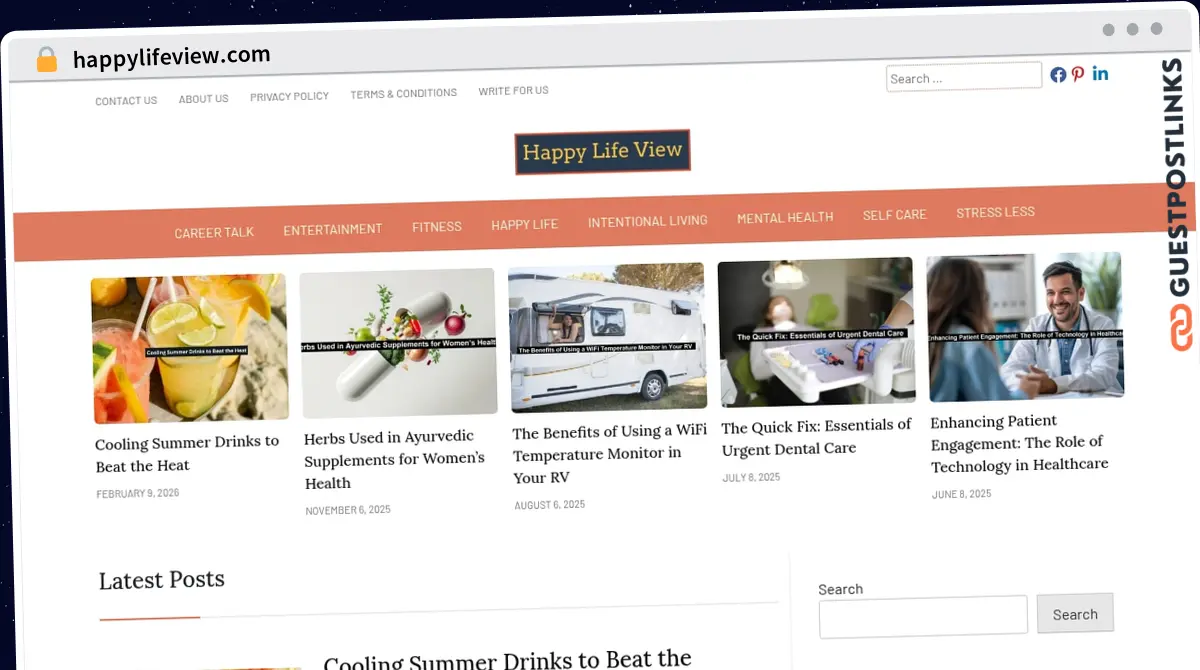The image size is (1200, 670).
Task: Select the SELF CARE category
Action: (895, 214)
